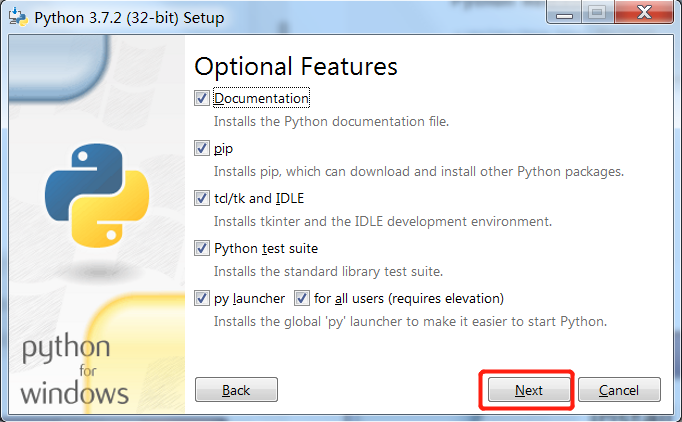Toggle the Python test suite checkbox
Image resolution: width=682 pixels, height=422 pixels.
[x=201, y=248]
